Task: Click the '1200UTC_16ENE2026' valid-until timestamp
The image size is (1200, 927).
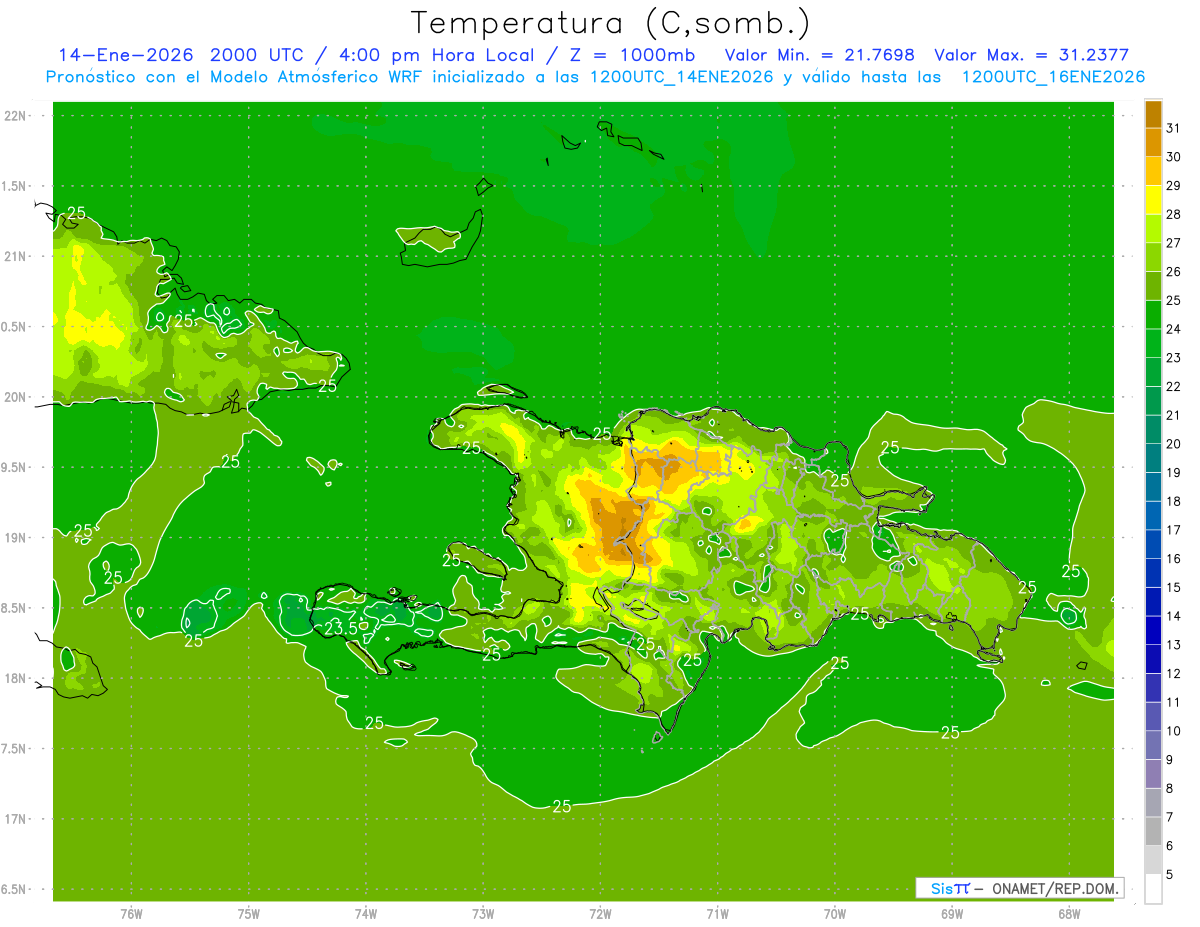Action: pos(1053,77)
